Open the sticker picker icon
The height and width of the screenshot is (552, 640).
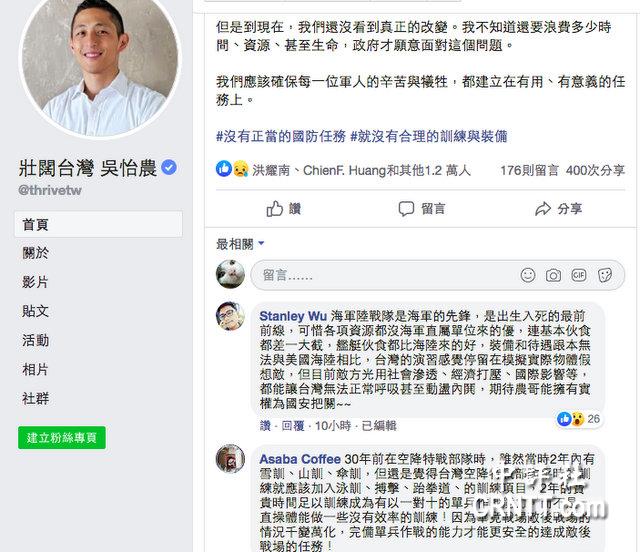coord(604,275)
